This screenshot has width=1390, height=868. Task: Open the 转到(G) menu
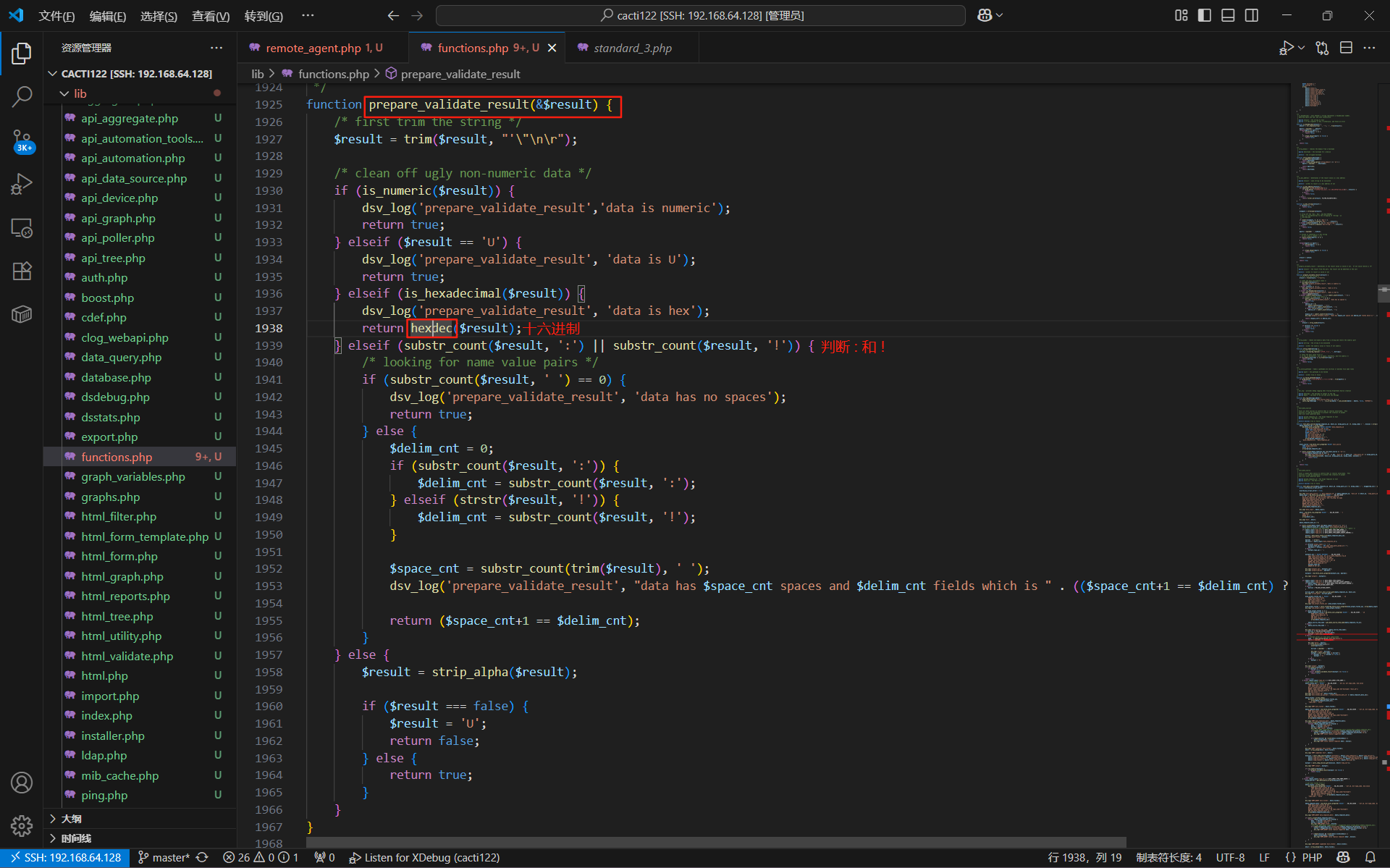coord(264,16)
